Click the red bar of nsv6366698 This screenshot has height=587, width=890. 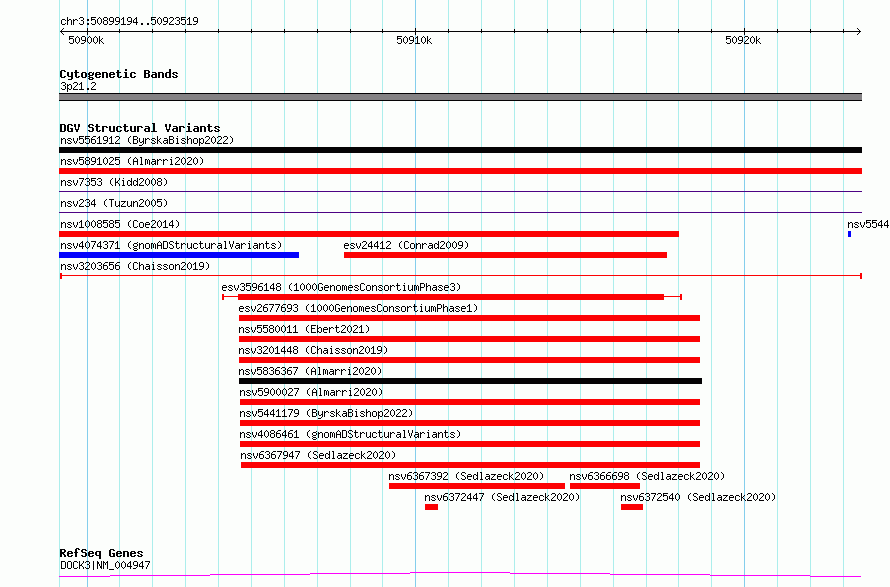click(605, 486)
